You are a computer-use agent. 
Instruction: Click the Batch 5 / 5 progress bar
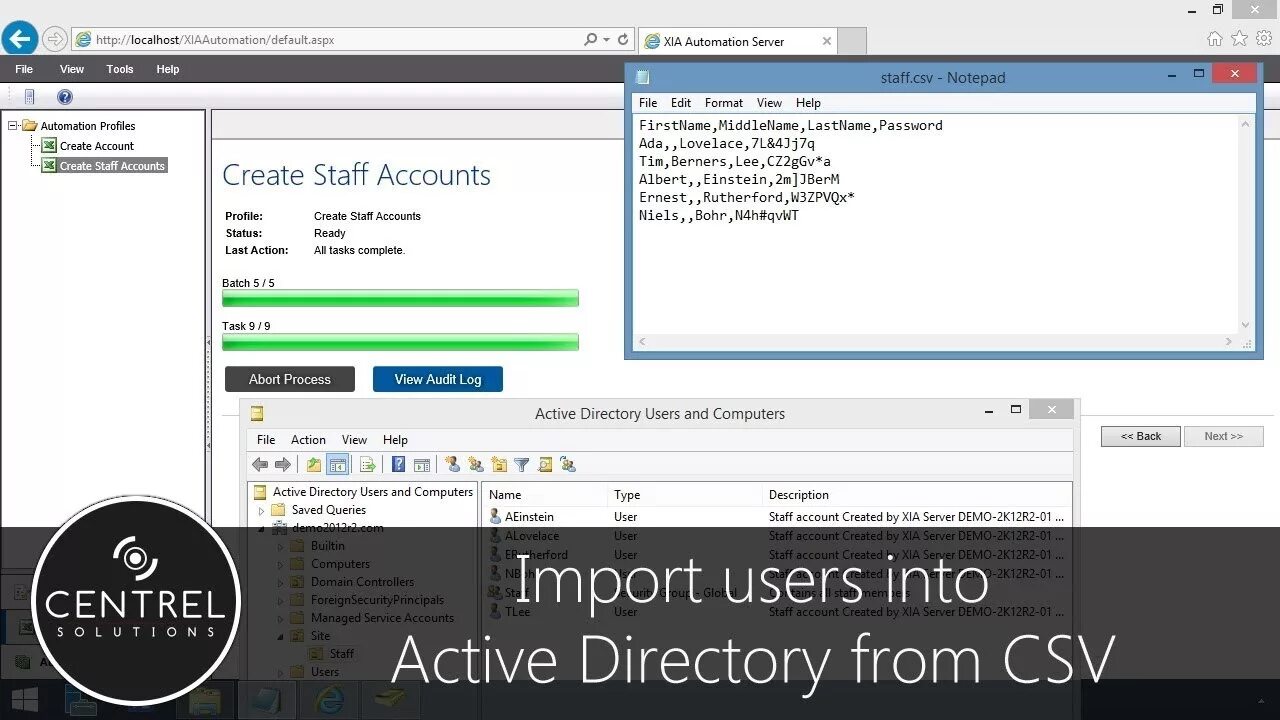400,298
